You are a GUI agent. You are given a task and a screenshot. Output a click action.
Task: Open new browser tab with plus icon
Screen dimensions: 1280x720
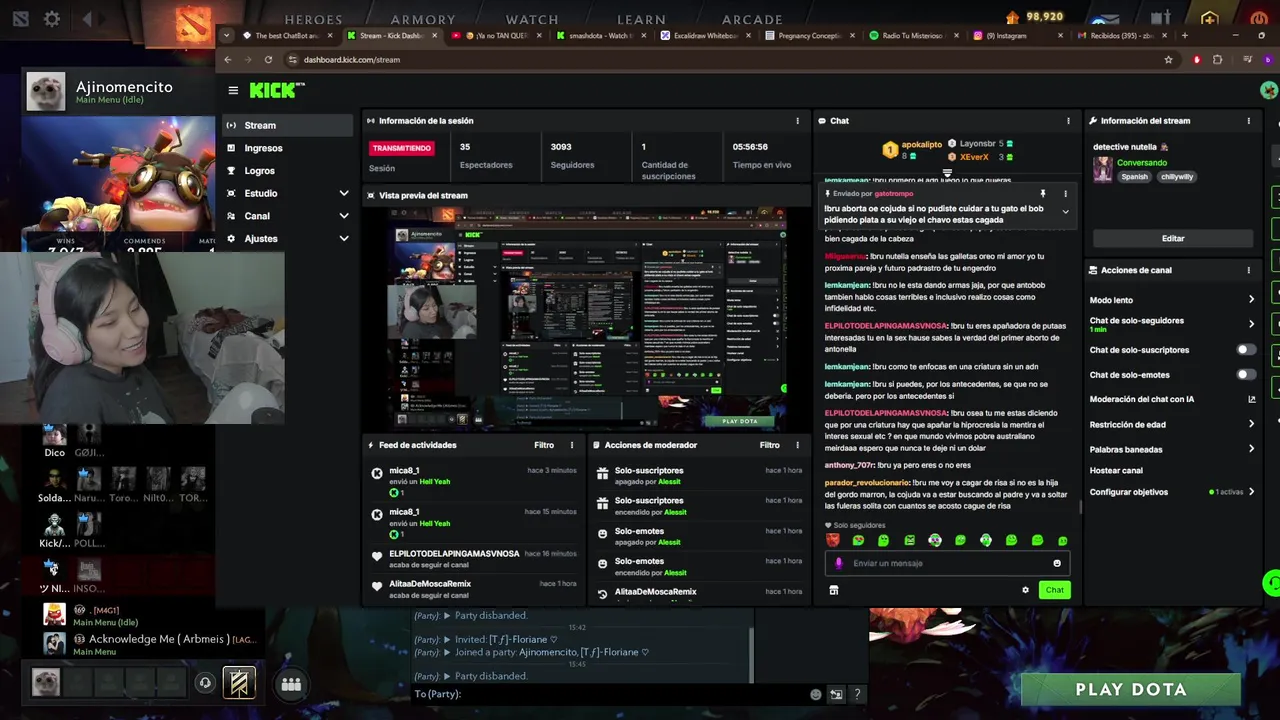pyautogui.click(x=1185, y=36)
